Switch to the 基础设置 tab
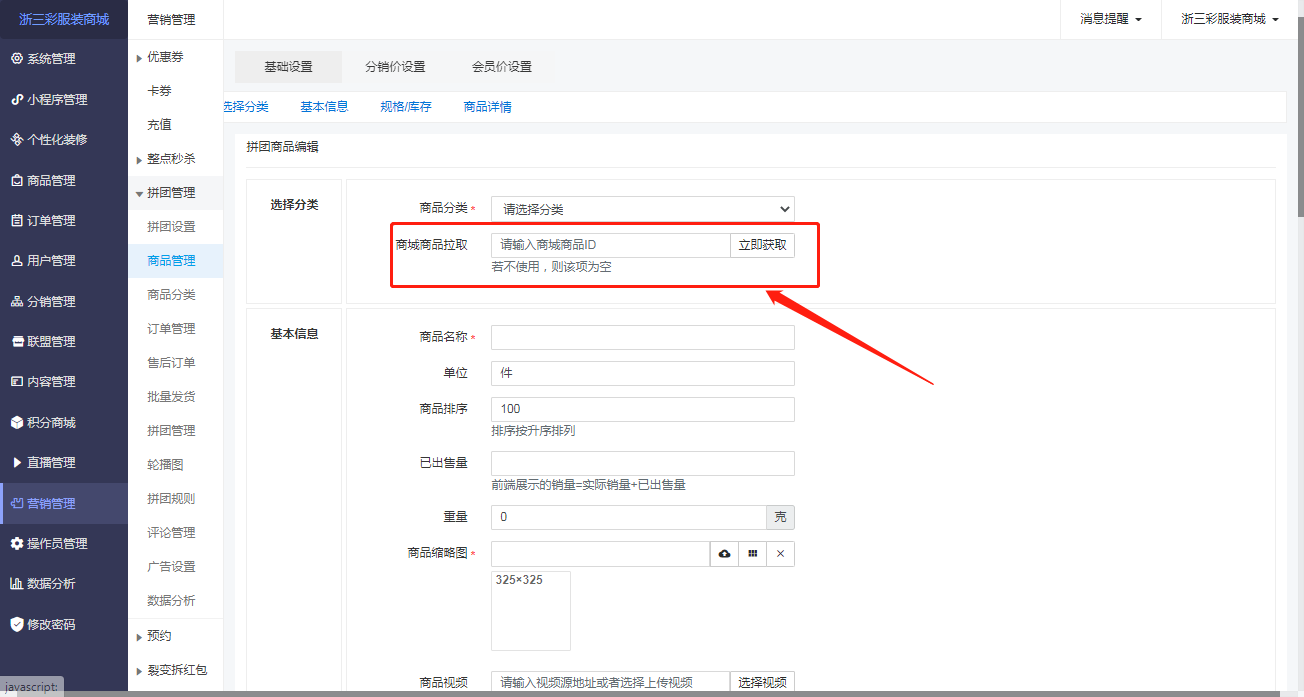The width and height of the screenshot is (1304, 697). (x=288, y=67)
